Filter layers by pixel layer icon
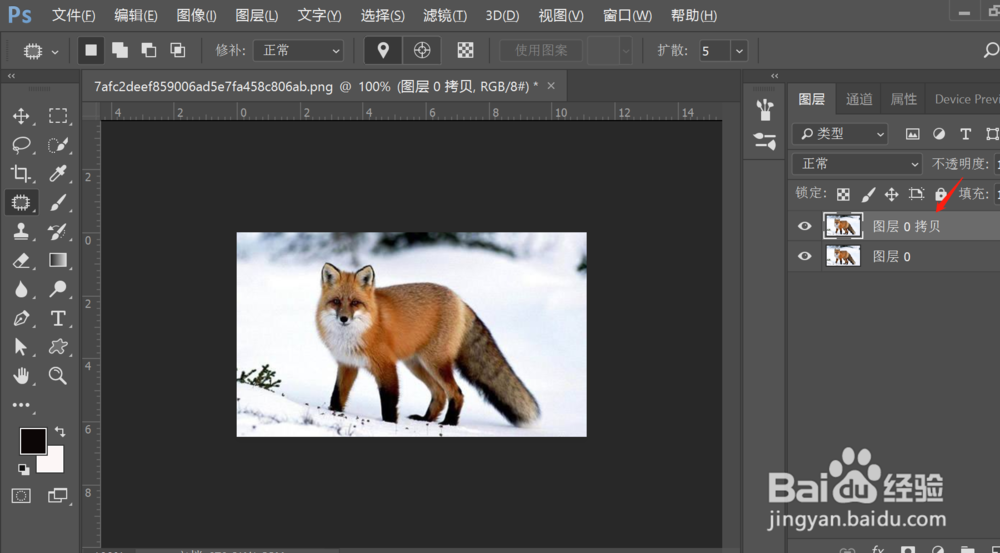Screen dimensions: 1000x553 (913, 134)
